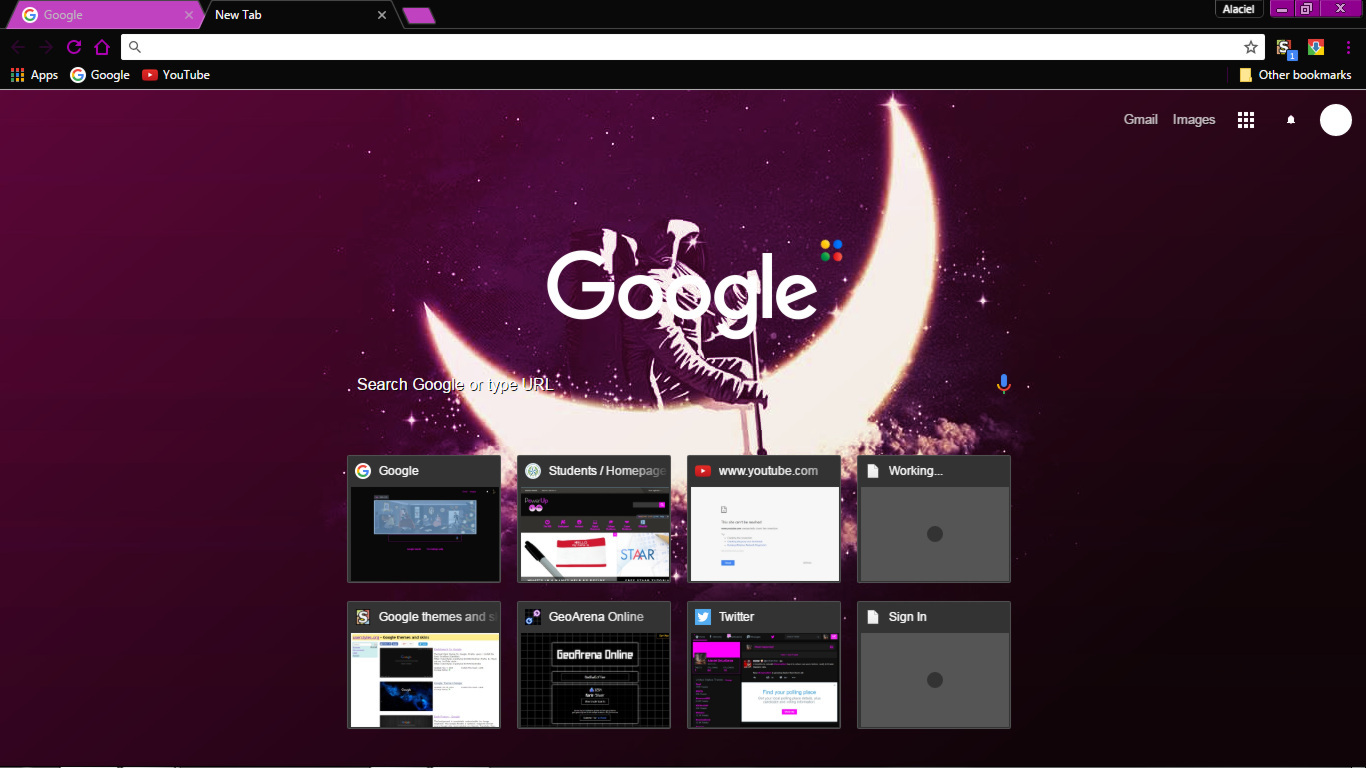Click the forward navigation arrow

(x=46, y=47)
